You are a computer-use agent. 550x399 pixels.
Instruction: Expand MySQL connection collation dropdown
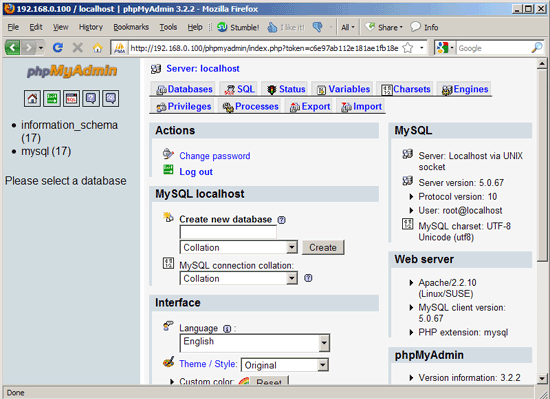coord(239,278)
